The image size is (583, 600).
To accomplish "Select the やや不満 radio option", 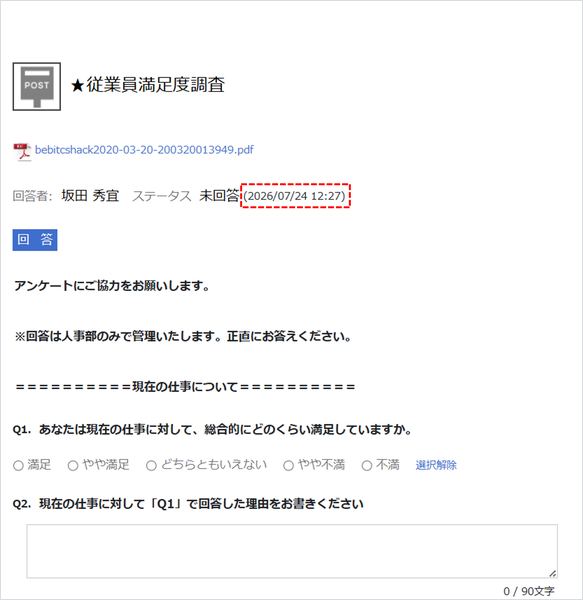I will [x=288, y=466].
